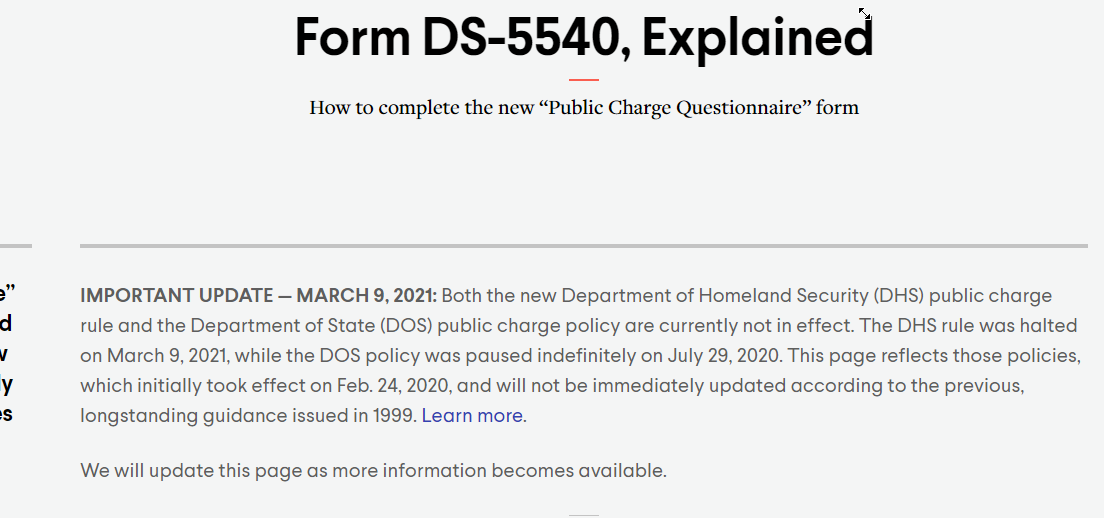Click the short gray rule above the sidebar text
Viewport: 1104px width, 518px height.
(15, 246)
